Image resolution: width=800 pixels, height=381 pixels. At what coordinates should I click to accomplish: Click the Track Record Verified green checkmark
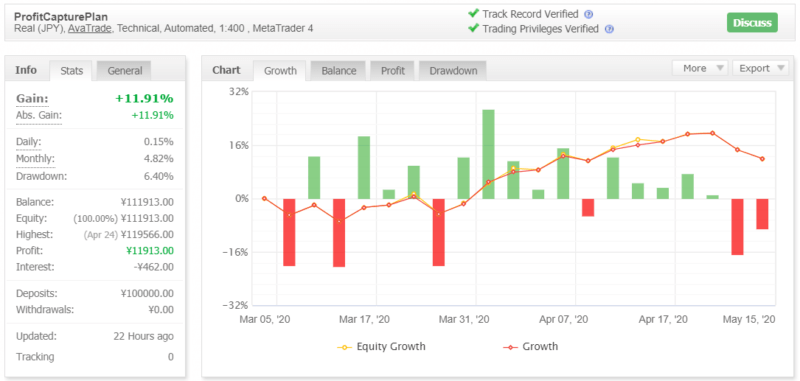click(x=473, y=14)
